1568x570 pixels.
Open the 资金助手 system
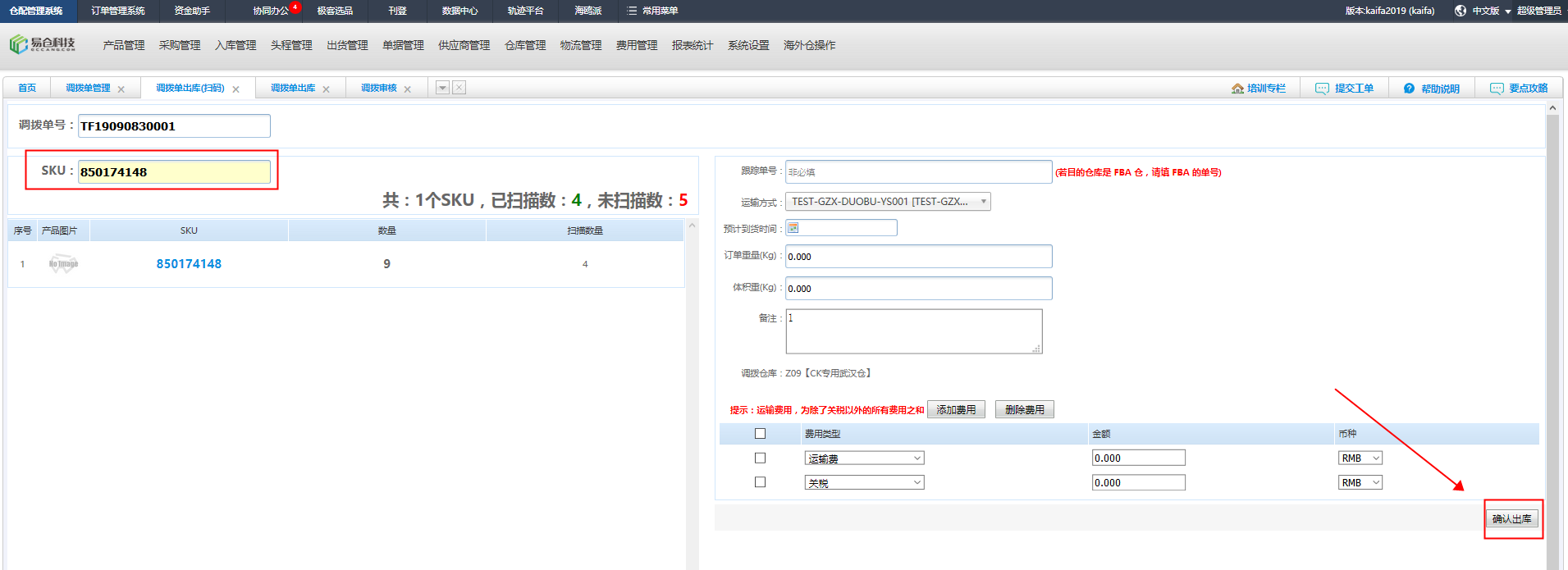click(x=192, y=11)
